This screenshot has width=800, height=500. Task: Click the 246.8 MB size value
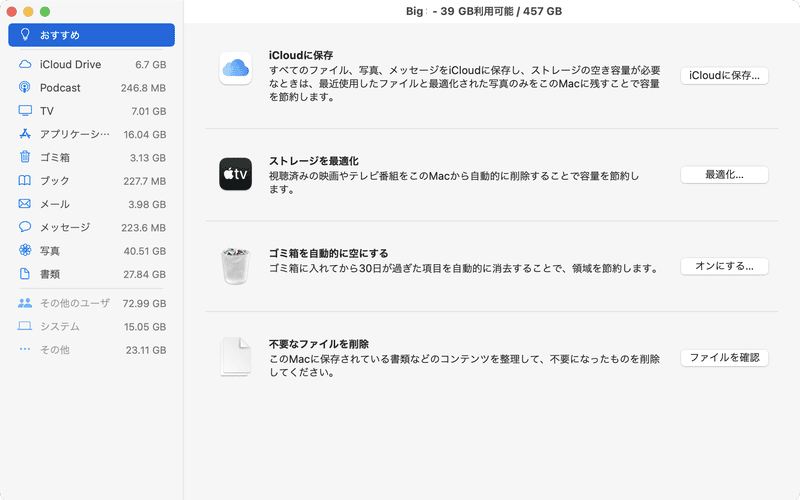tap(143, 88)
